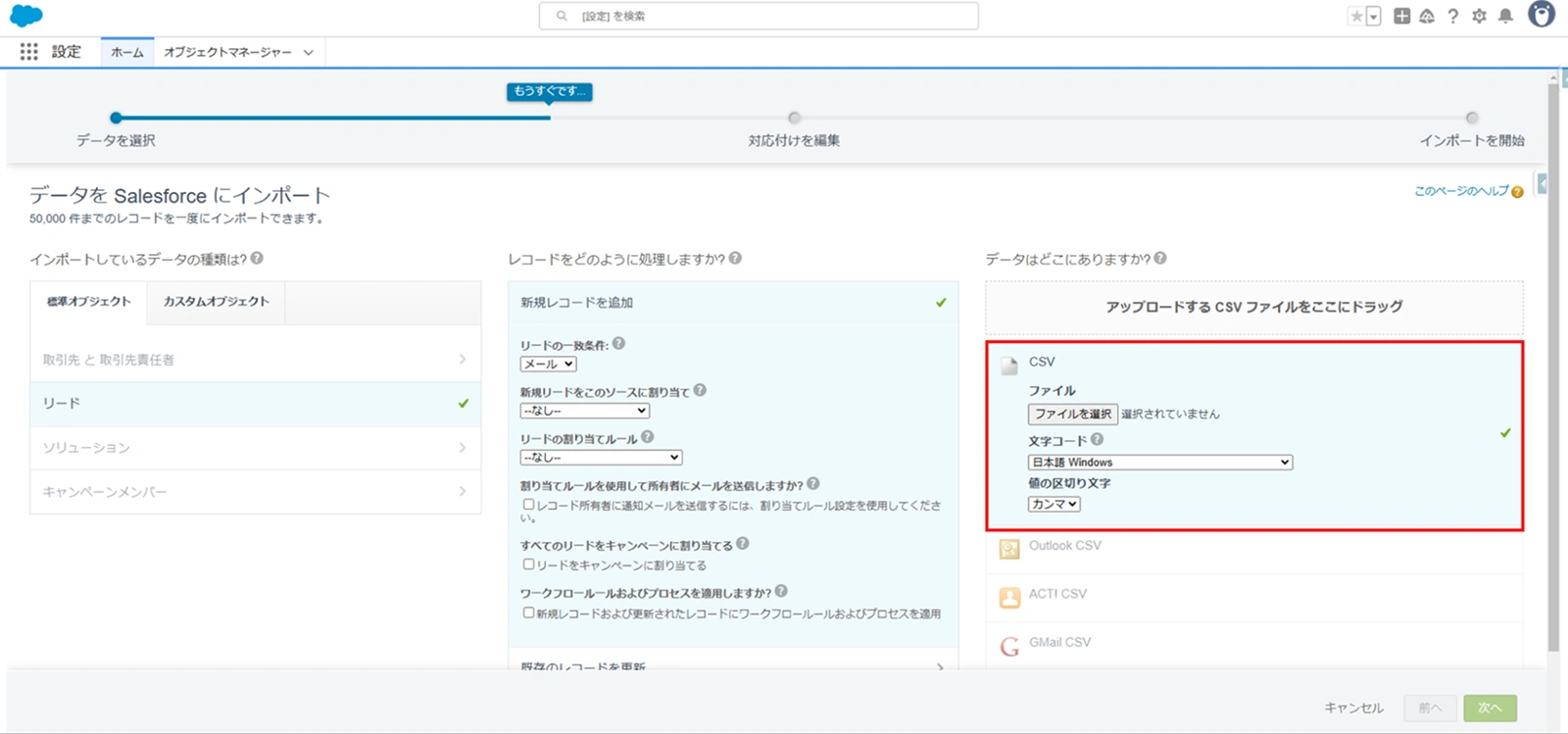This screenshot has width=1568, height=734.
Task: Click the favorites star icon
Action: tap(1356, 17)
